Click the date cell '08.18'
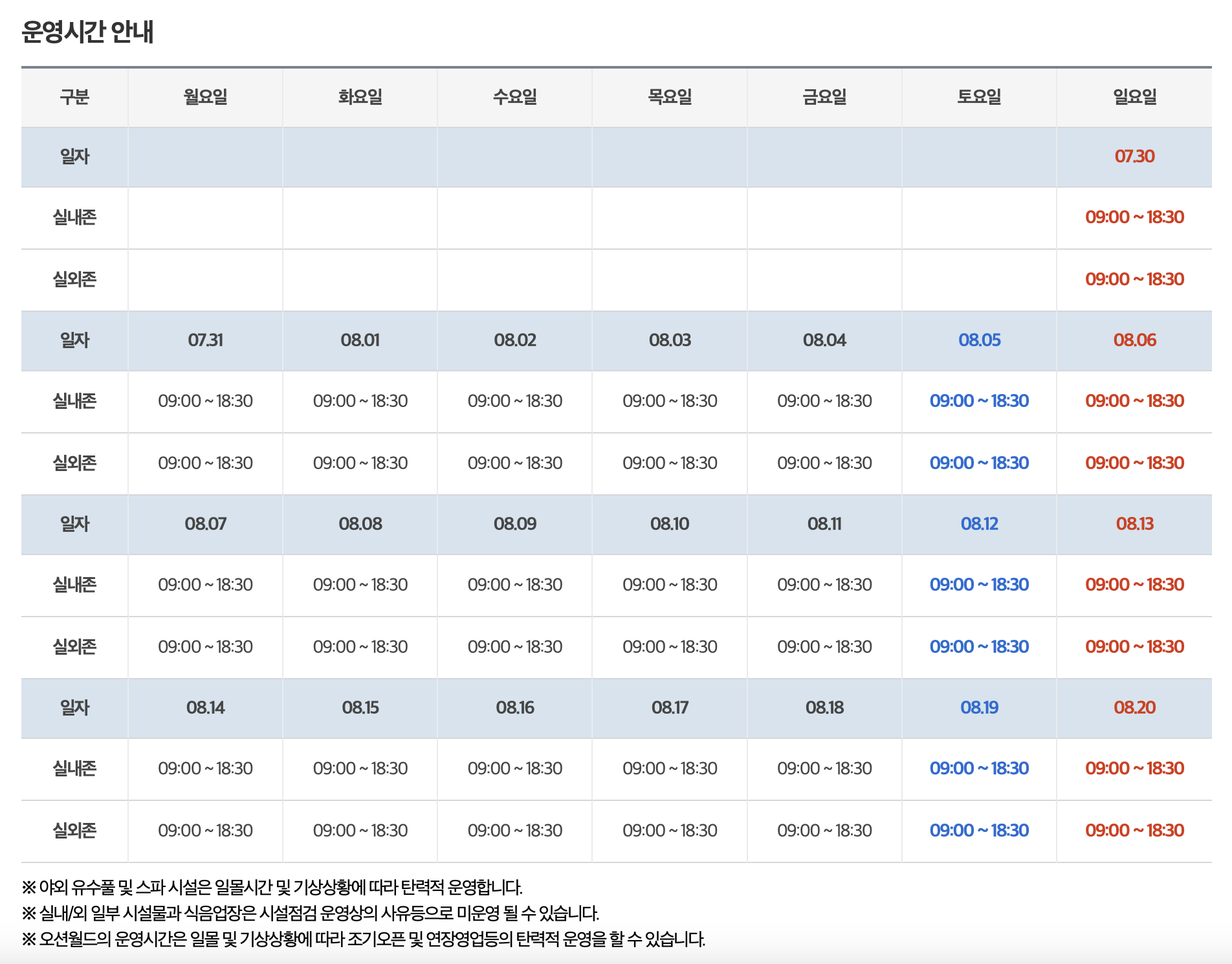Screen dimensions: 1232x964 (x=824, y=708)
